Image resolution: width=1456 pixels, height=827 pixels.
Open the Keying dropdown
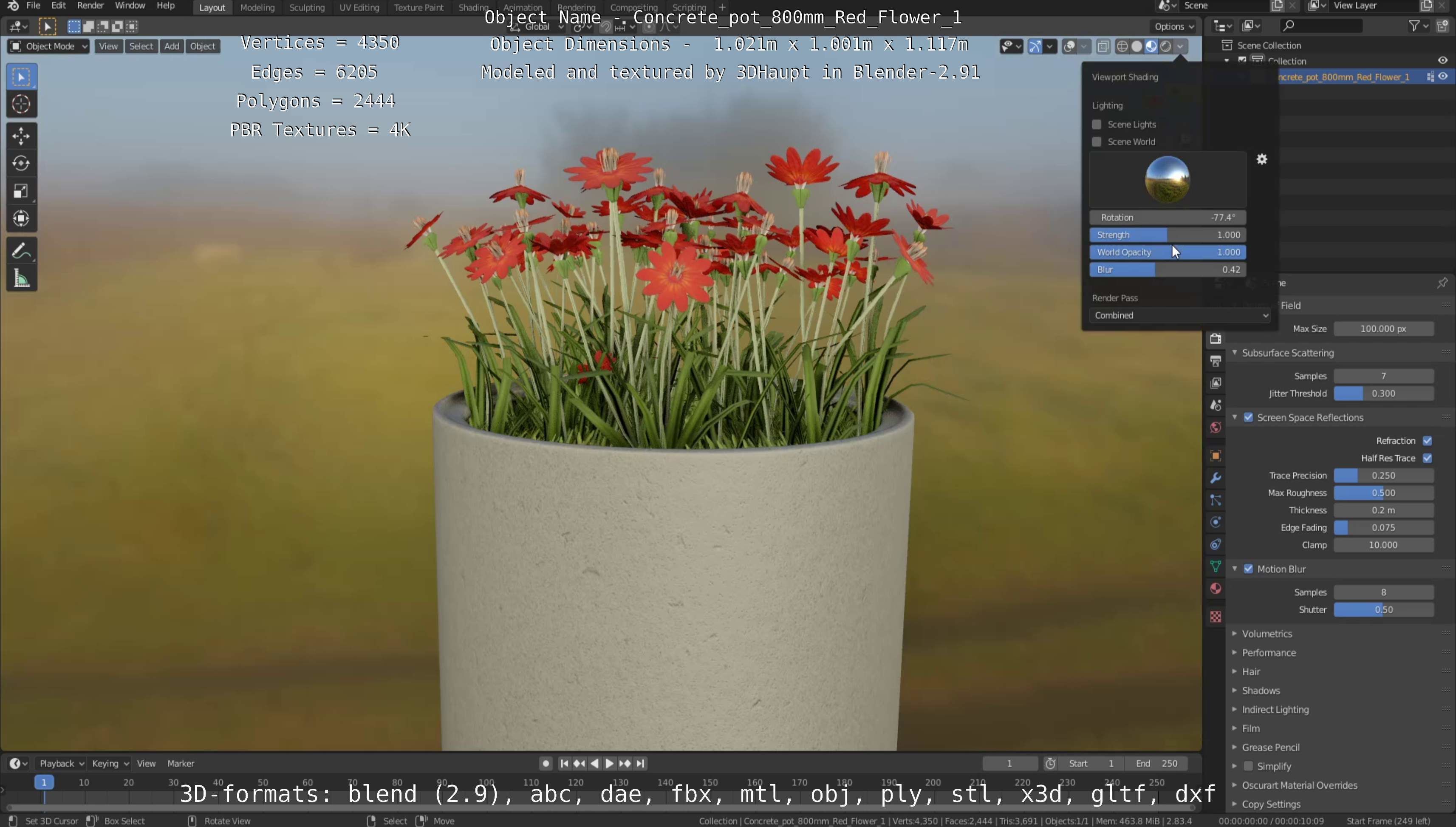(110, 763)
